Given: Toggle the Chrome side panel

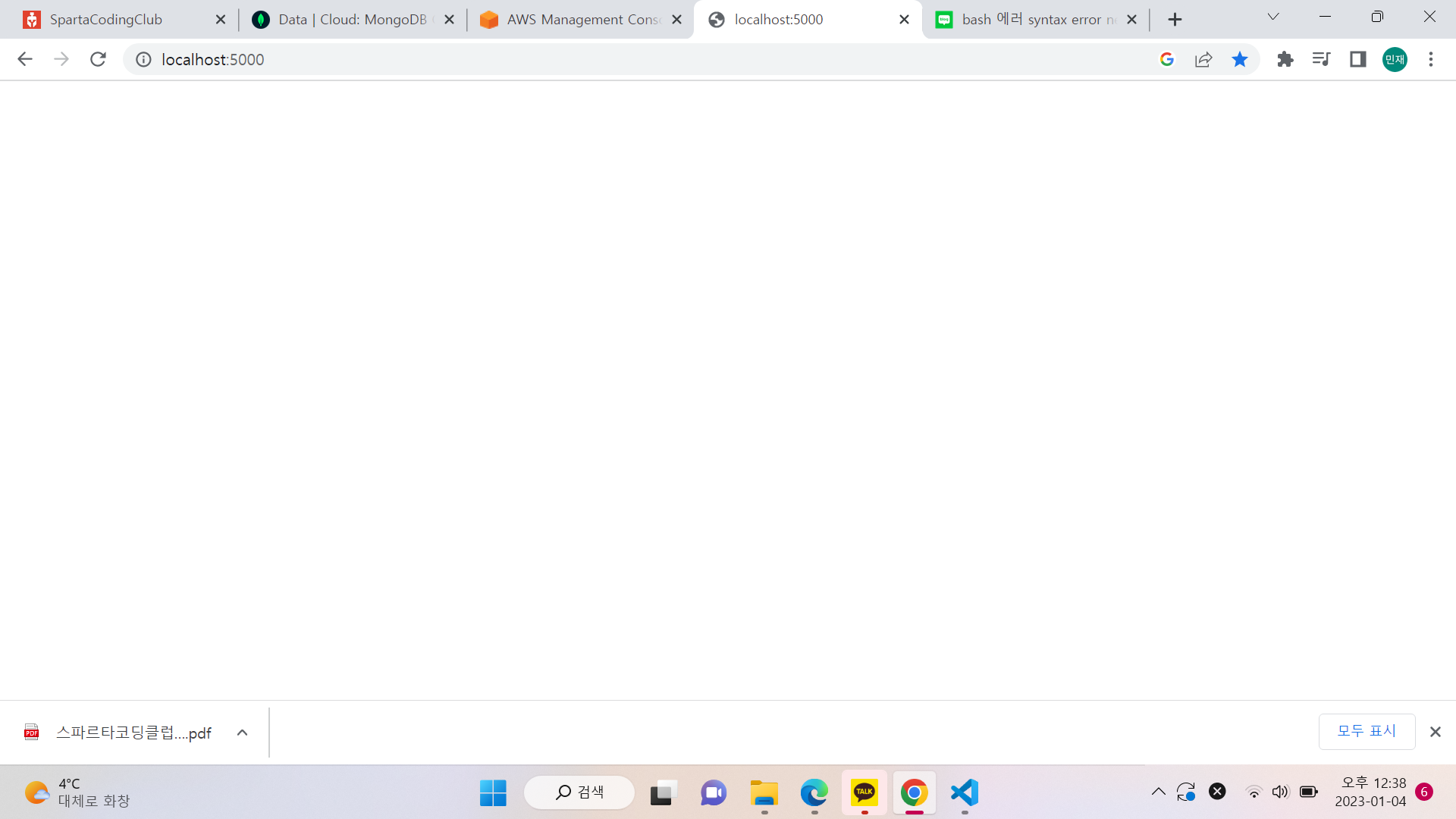Looking at the screenshot, I should tap(1358, 59).
